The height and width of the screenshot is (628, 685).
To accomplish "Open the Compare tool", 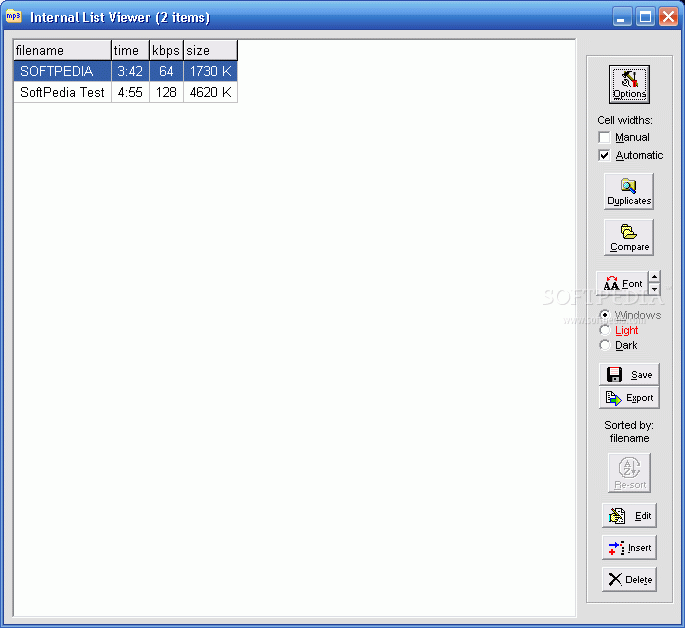I will tap(629, 237).
